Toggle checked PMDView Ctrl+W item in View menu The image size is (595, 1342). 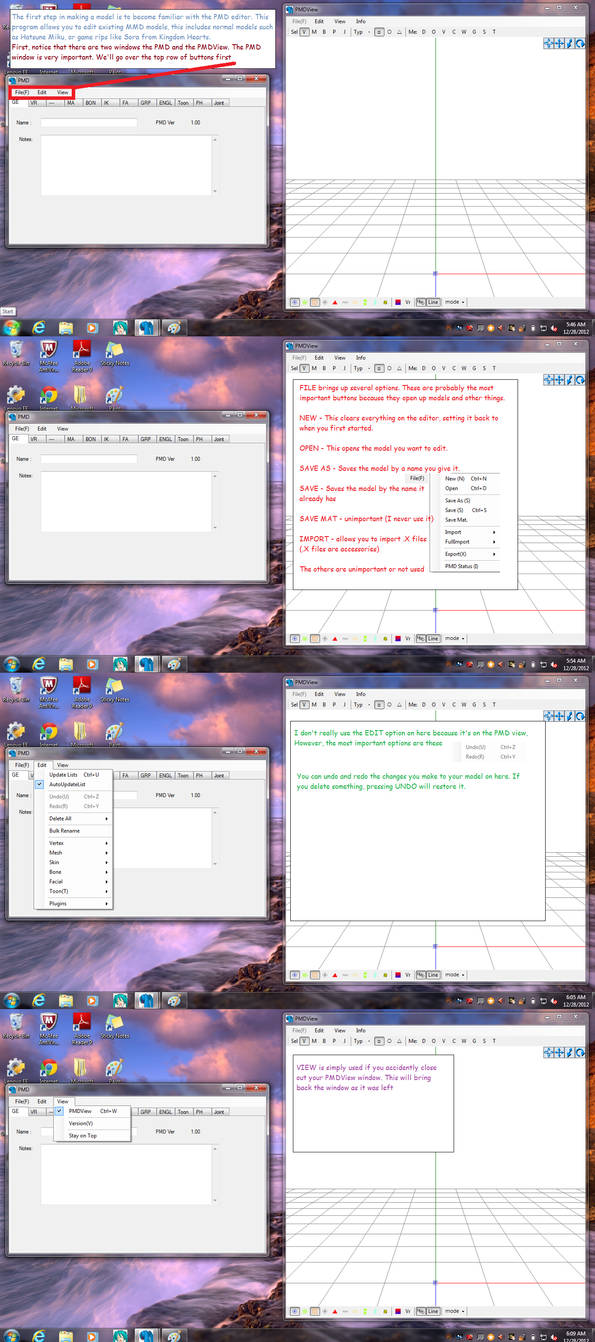click(x=92, y=1111)
